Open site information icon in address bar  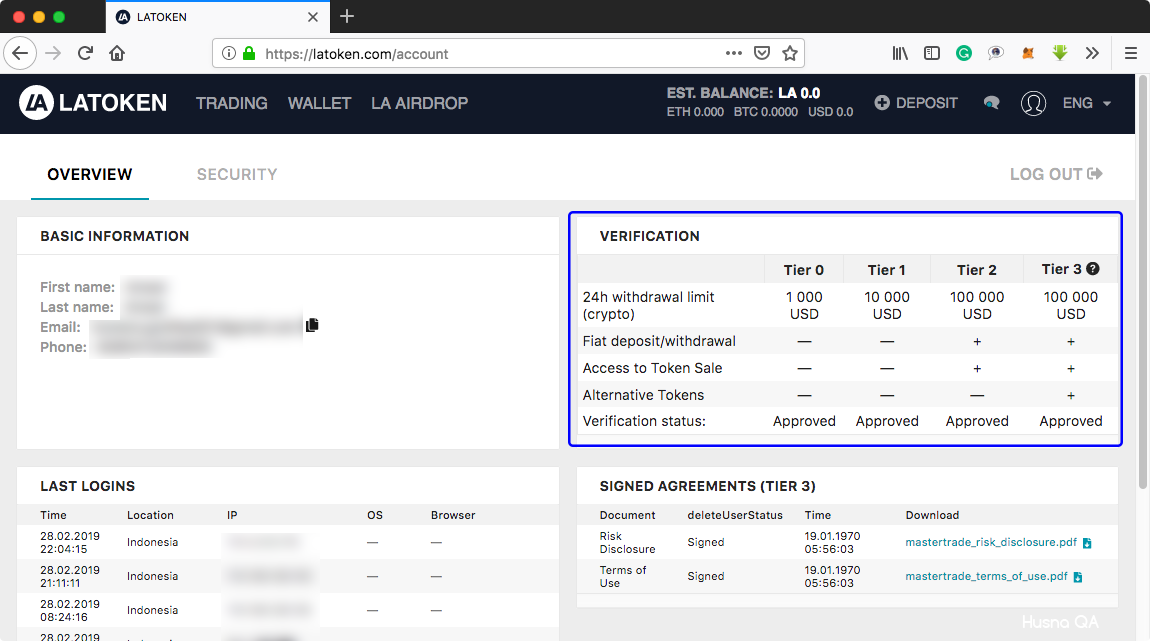coord(229,54)
